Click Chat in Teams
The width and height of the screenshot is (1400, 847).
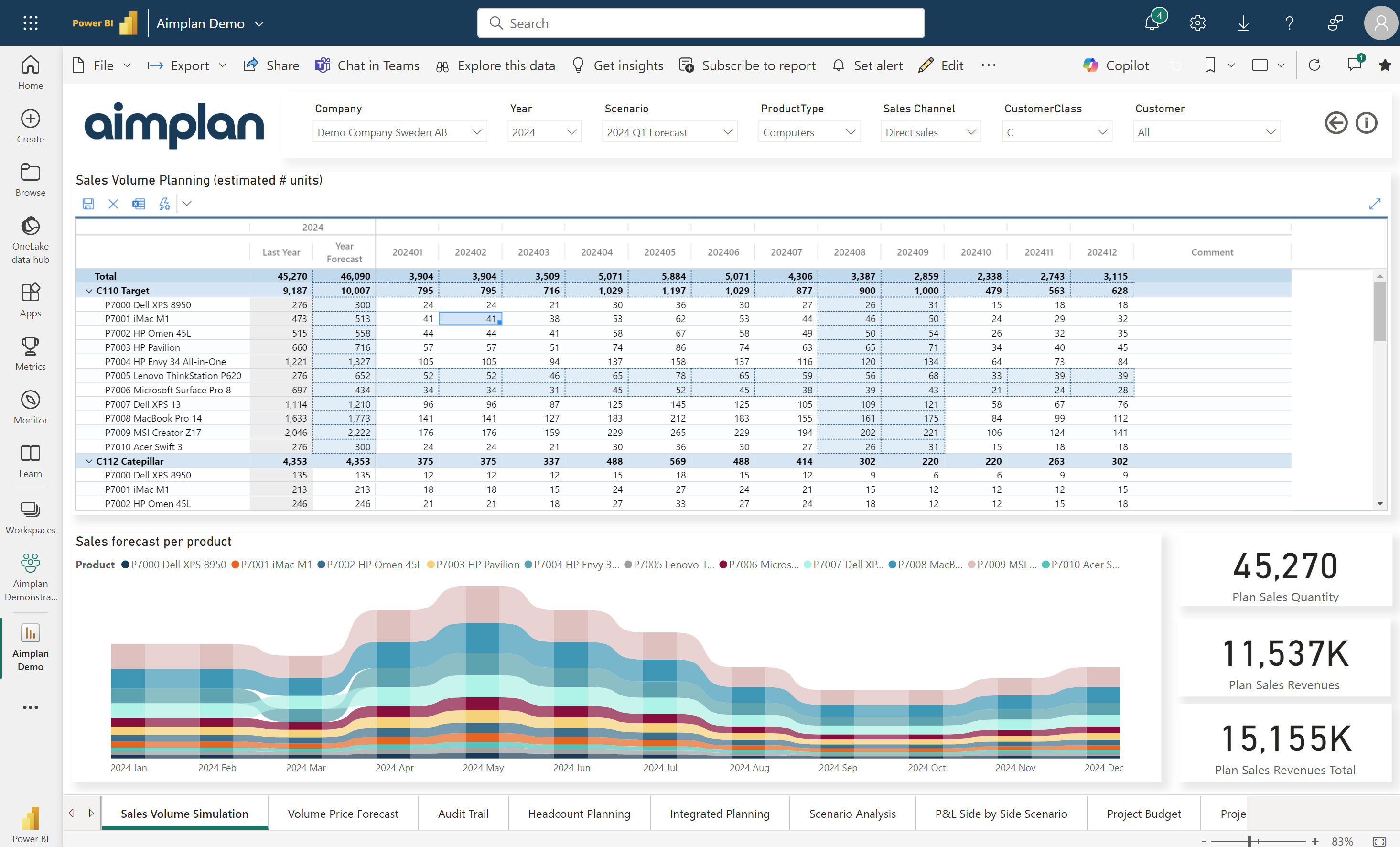367,65
